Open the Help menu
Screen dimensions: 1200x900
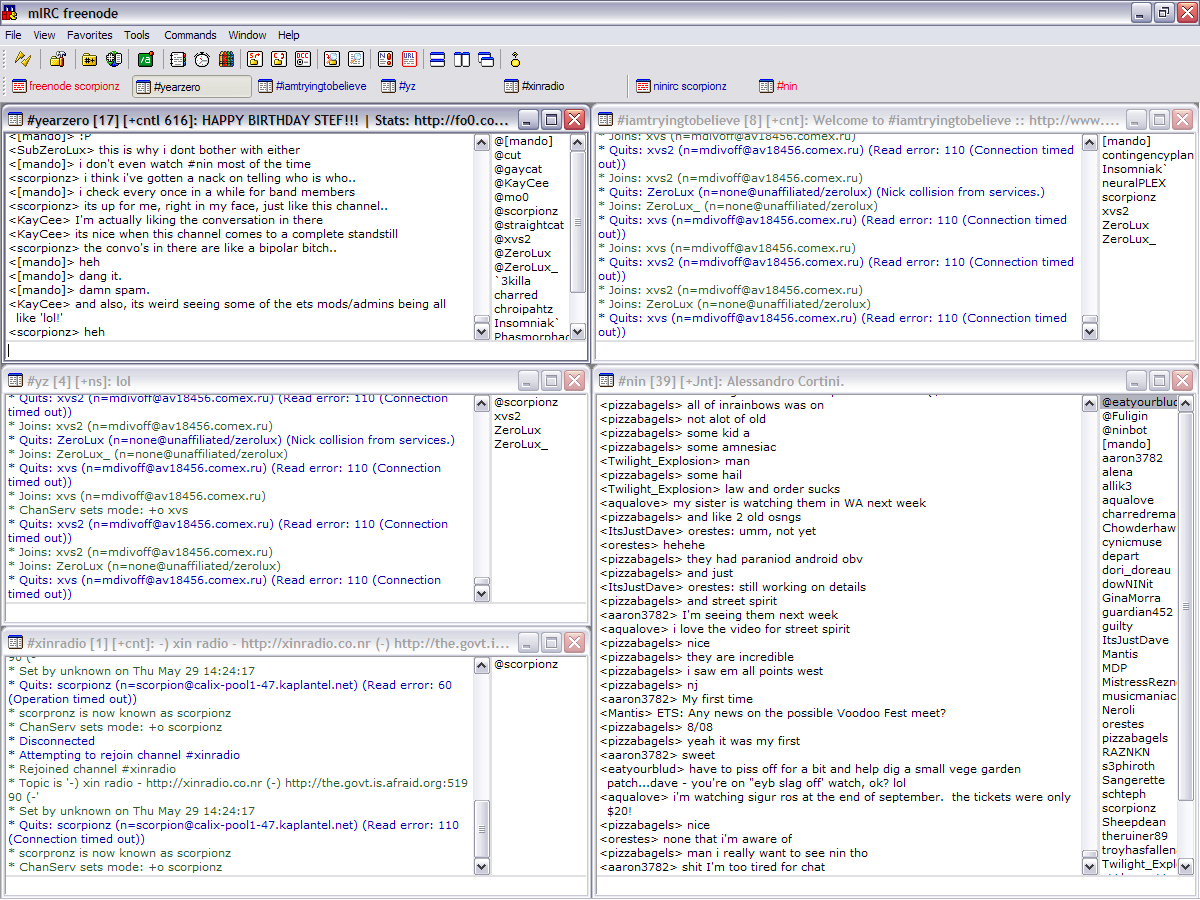(289, 35)
